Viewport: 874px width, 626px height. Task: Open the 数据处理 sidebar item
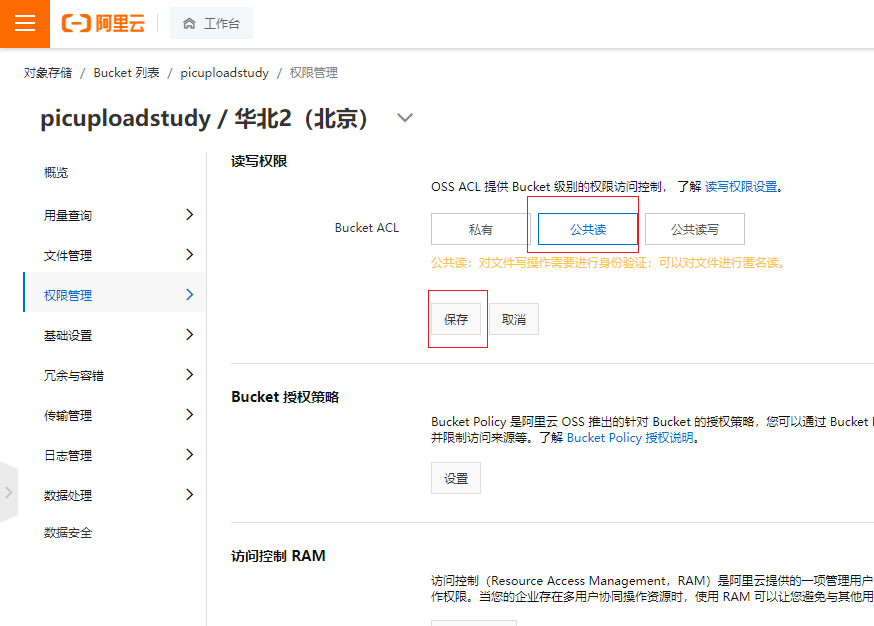pyautogui.click(x=67, y=496)
